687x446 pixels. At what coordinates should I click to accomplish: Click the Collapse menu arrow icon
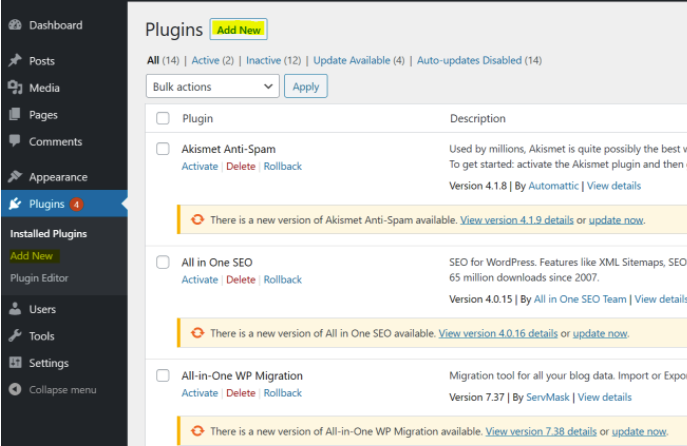coord(15,389)
